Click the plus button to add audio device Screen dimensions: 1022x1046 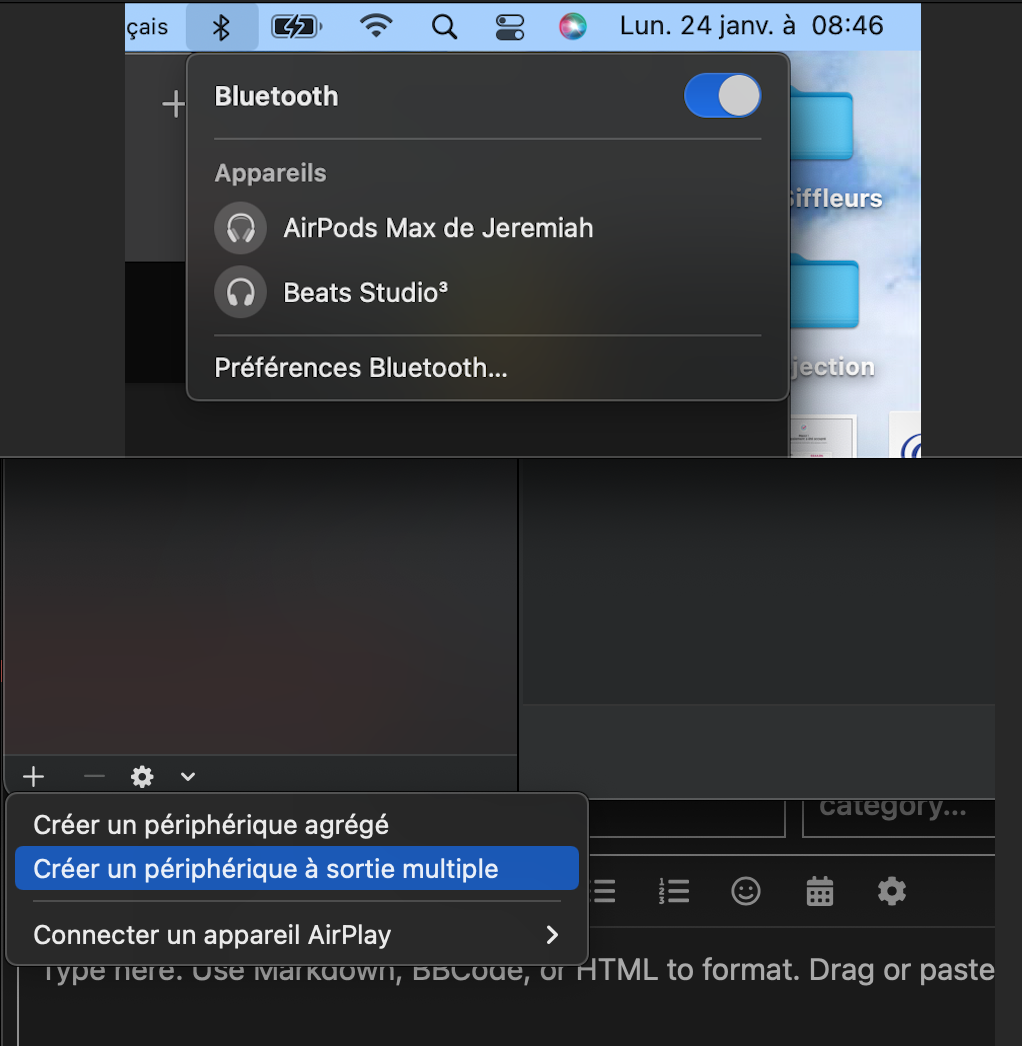click(x=33, y=776)
